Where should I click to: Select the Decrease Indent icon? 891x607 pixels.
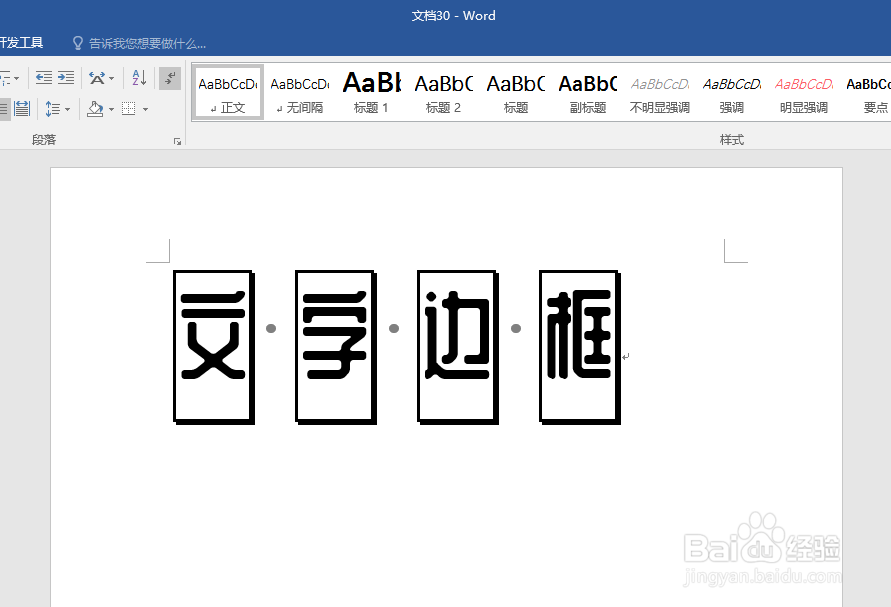tap(44, 78)
